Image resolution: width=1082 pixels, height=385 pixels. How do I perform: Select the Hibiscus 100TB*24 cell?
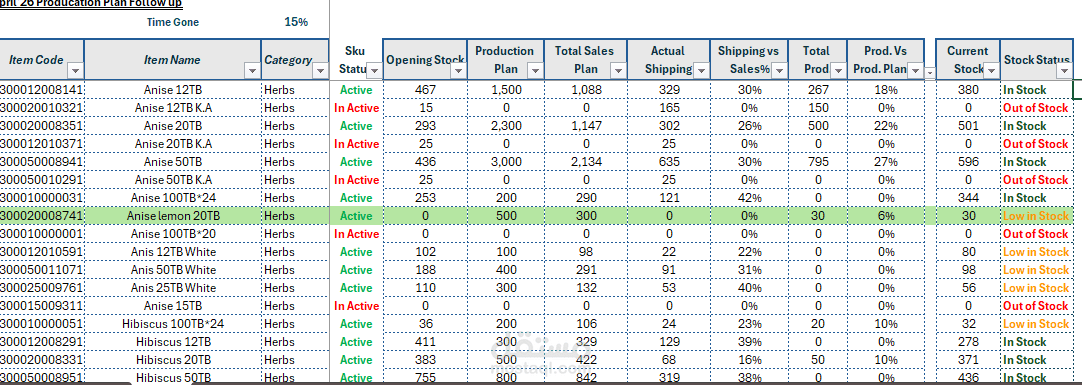pyautogui.click(x=173, y=324)
